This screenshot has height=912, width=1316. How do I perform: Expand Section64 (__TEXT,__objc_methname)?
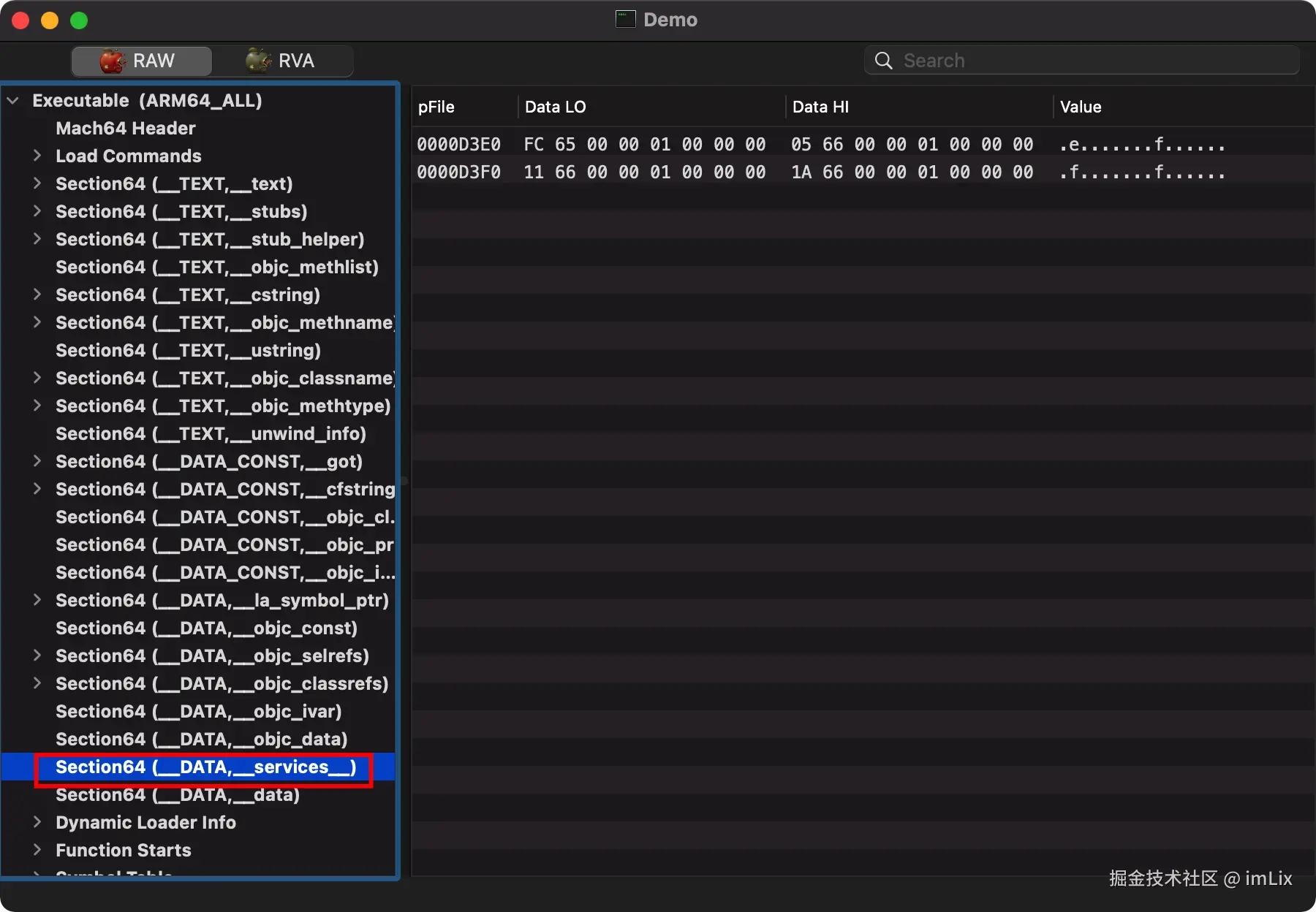pos(37,322)
